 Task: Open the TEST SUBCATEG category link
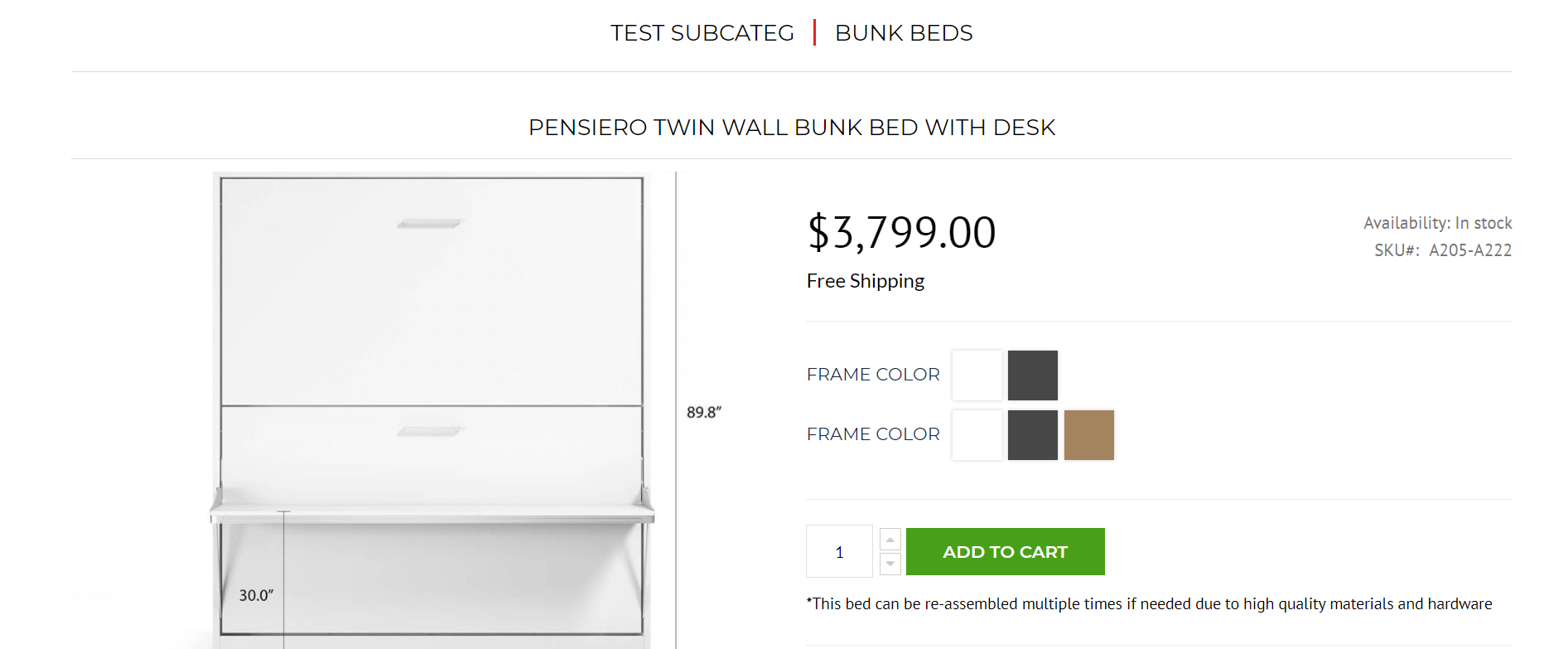pyautogui.click(x=702, y=33)
